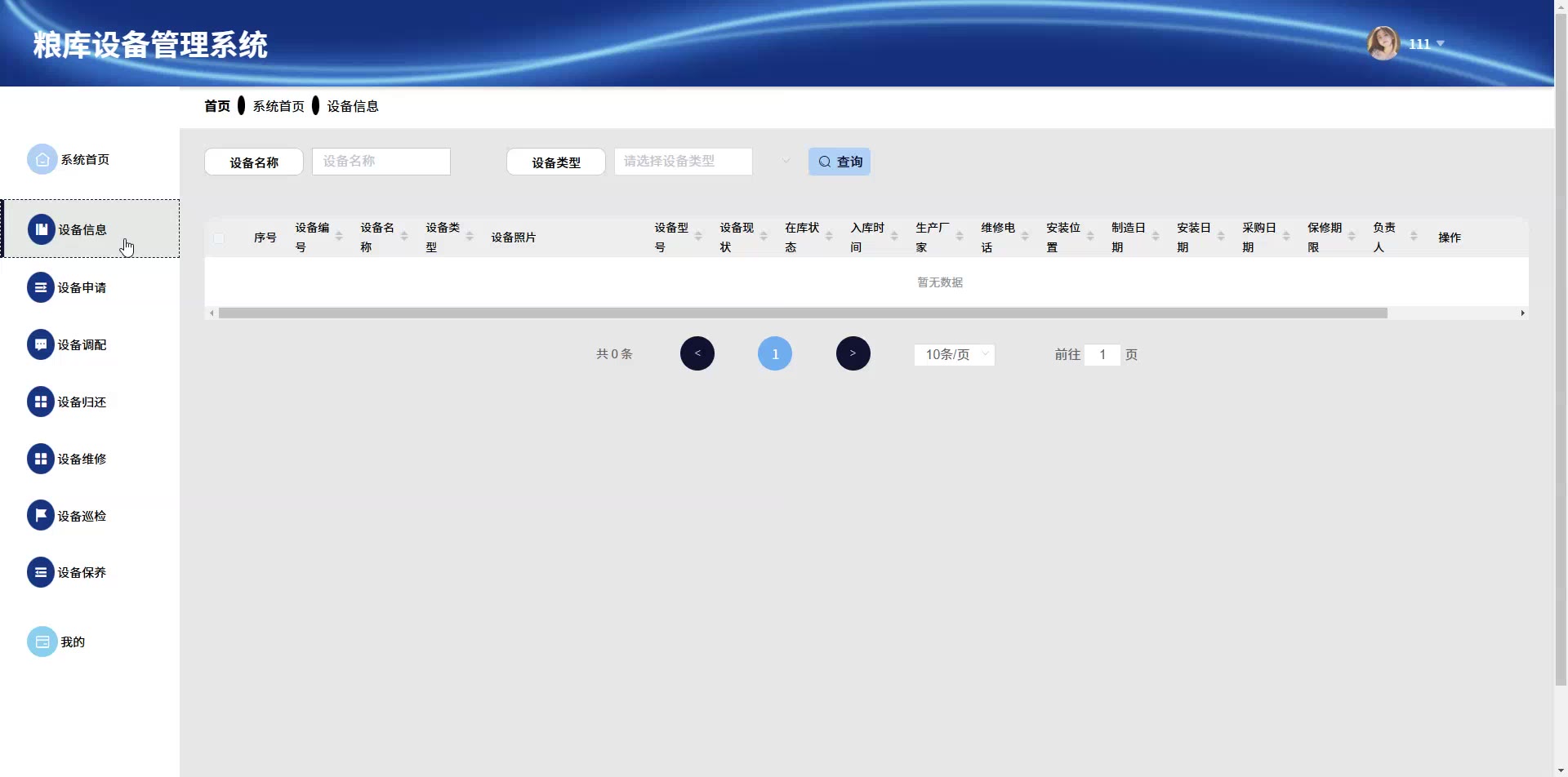Focus the 设备名称 search input field
The image size is (1568, 777).
(381, 162)
